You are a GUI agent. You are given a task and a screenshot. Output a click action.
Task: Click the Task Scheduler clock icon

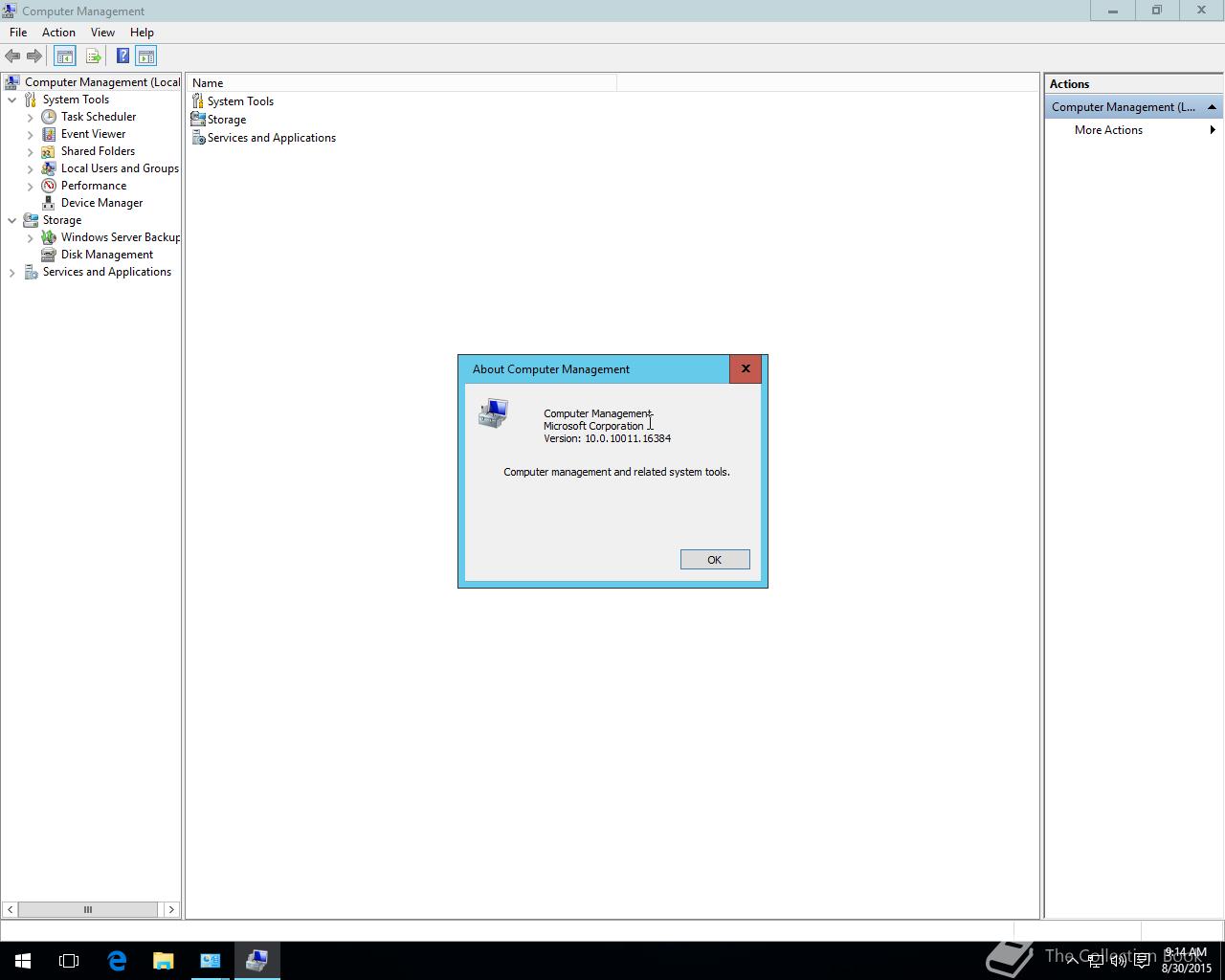[x=49, y=117]
